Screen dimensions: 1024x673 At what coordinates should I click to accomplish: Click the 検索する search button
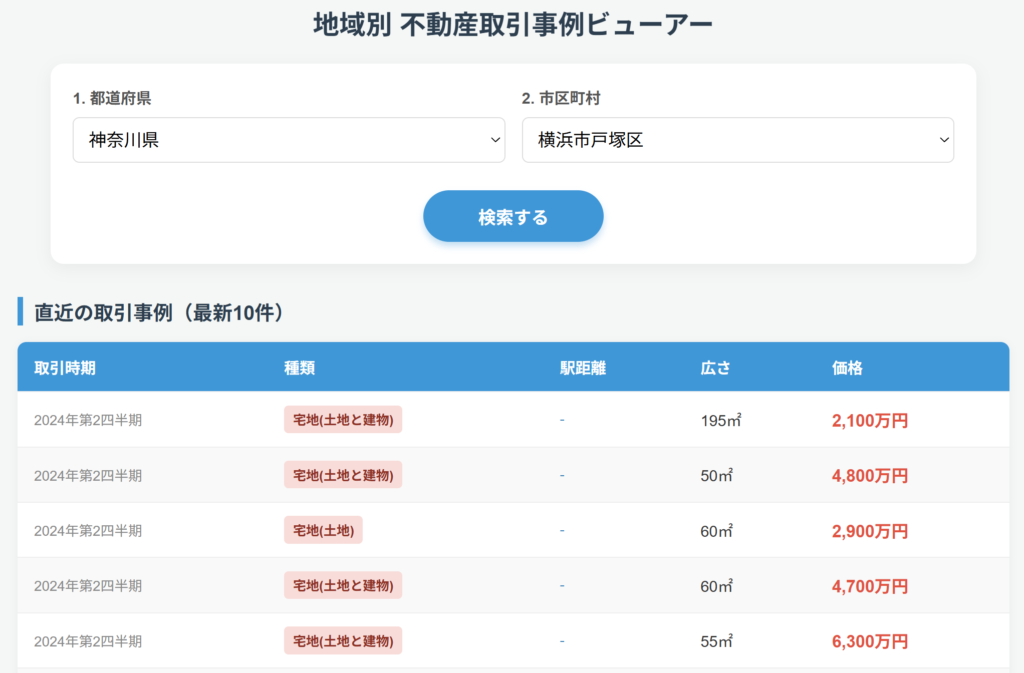point(513,217)
